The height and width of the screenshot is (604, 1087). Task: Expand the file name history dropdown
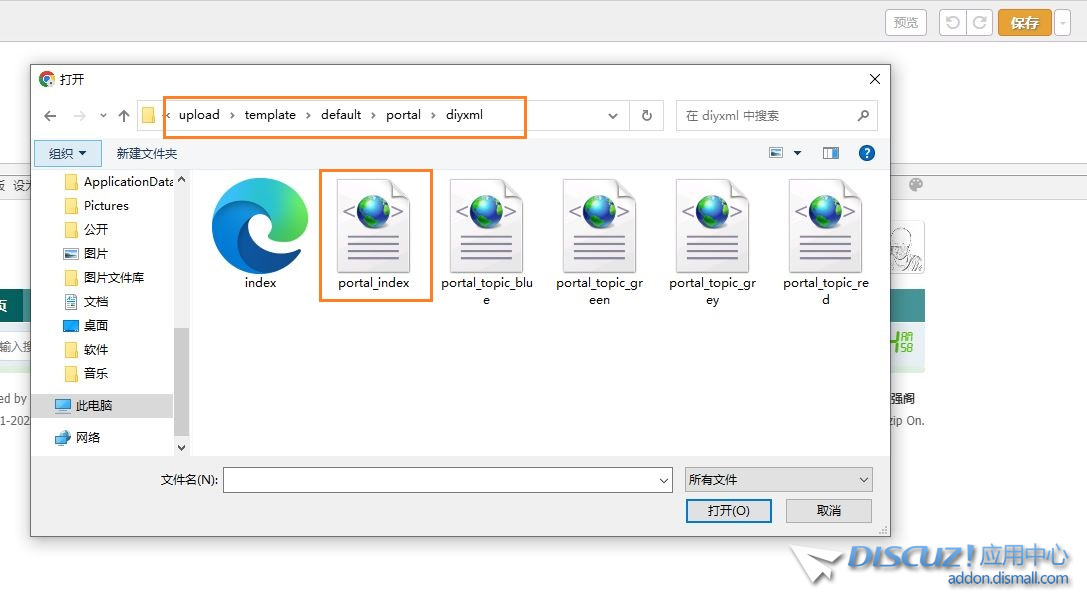pos(664,481)
